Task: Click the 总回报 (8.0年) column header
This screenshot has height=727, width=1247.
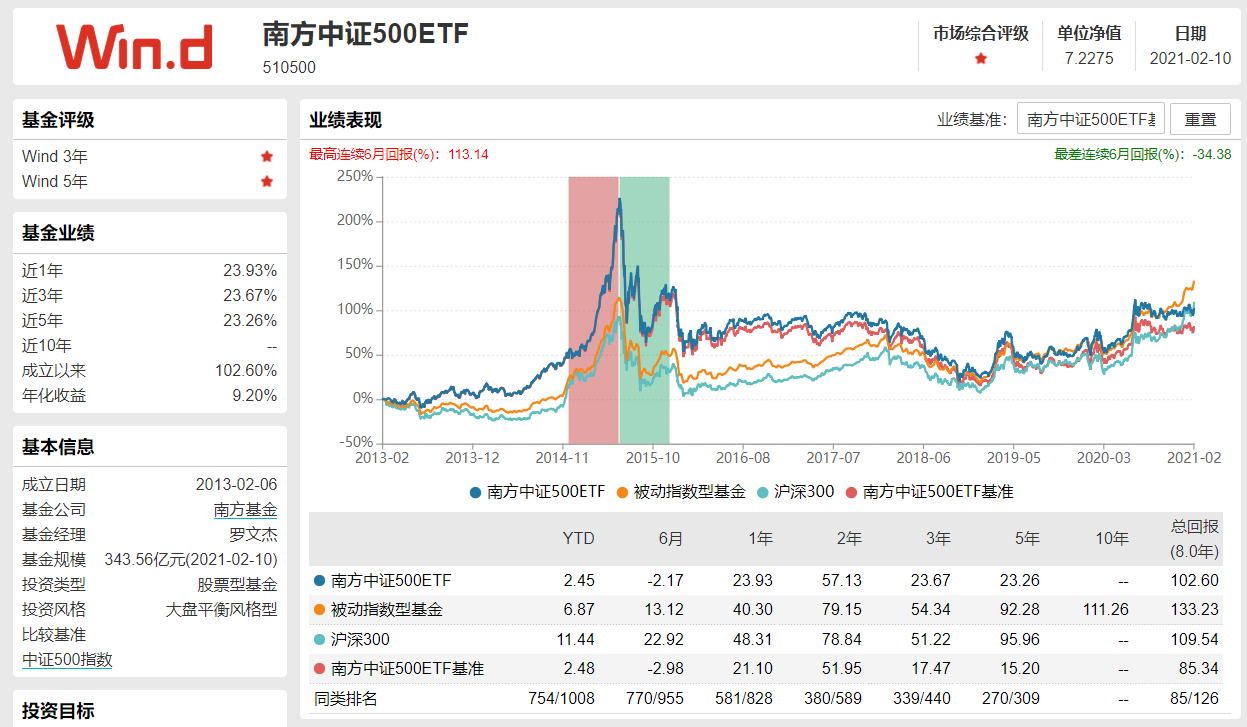Action: [x=1195, y=538]
